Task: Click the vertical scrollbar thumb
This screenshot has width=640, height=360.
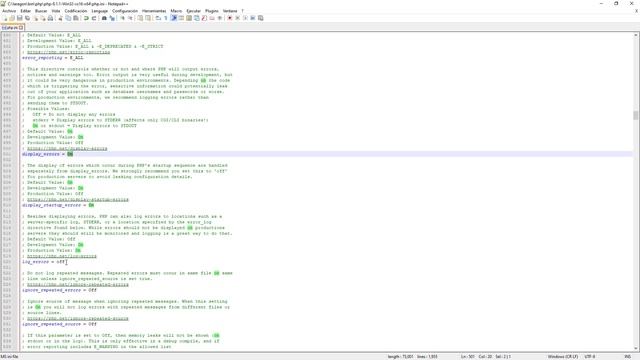Action: click(636, 115)
